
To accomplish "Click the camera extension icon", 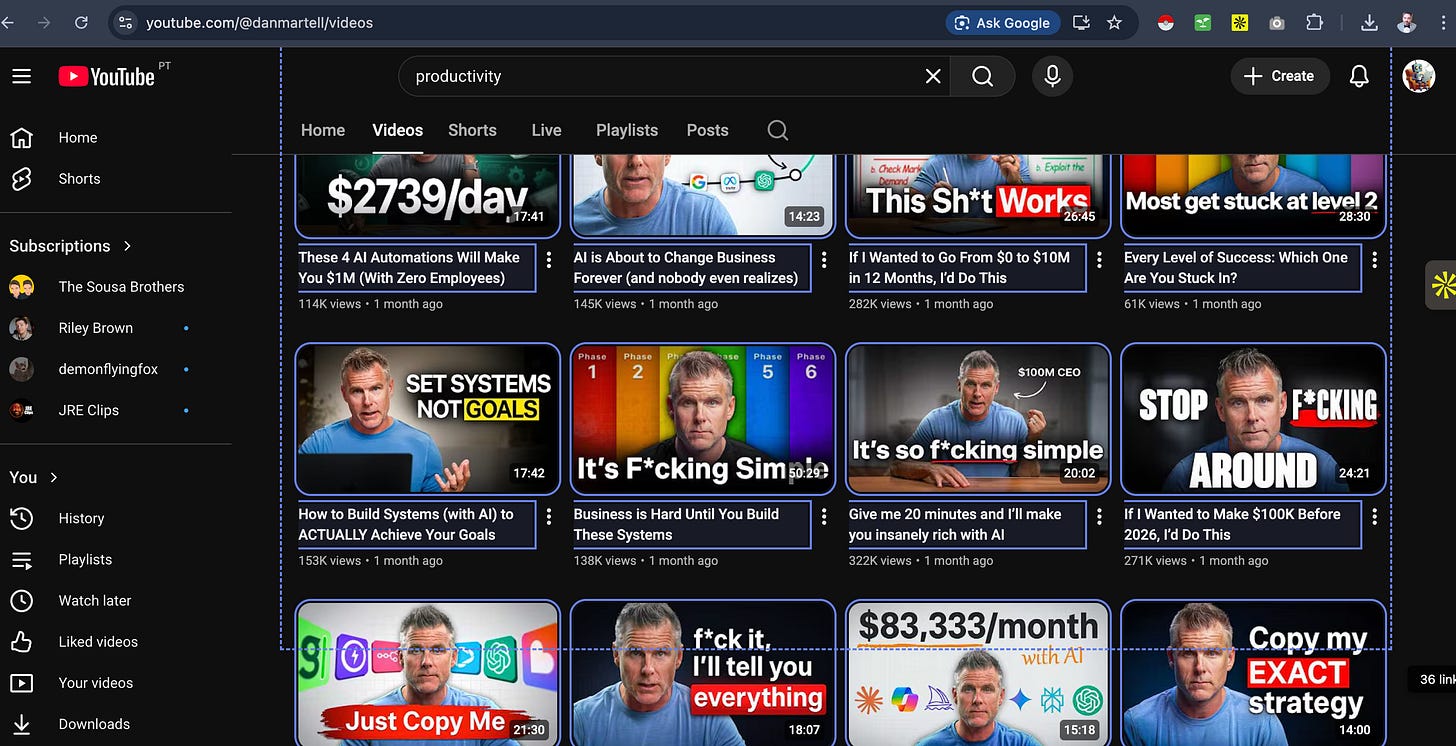I will 1277,22.
